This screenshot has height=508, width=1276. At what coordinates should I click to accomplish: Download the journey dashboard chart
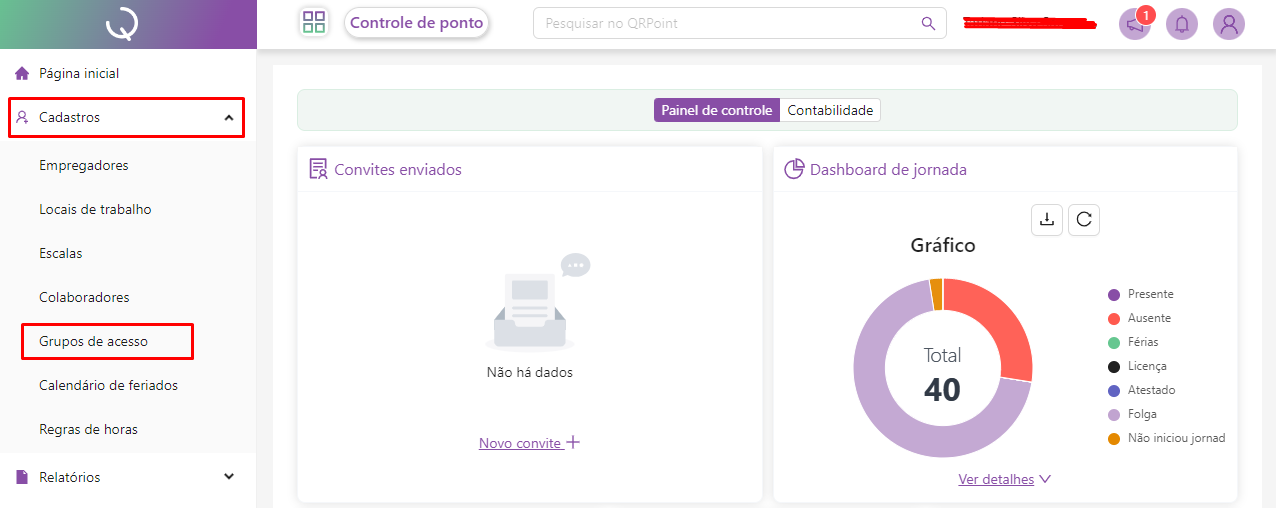(1047, 220)
